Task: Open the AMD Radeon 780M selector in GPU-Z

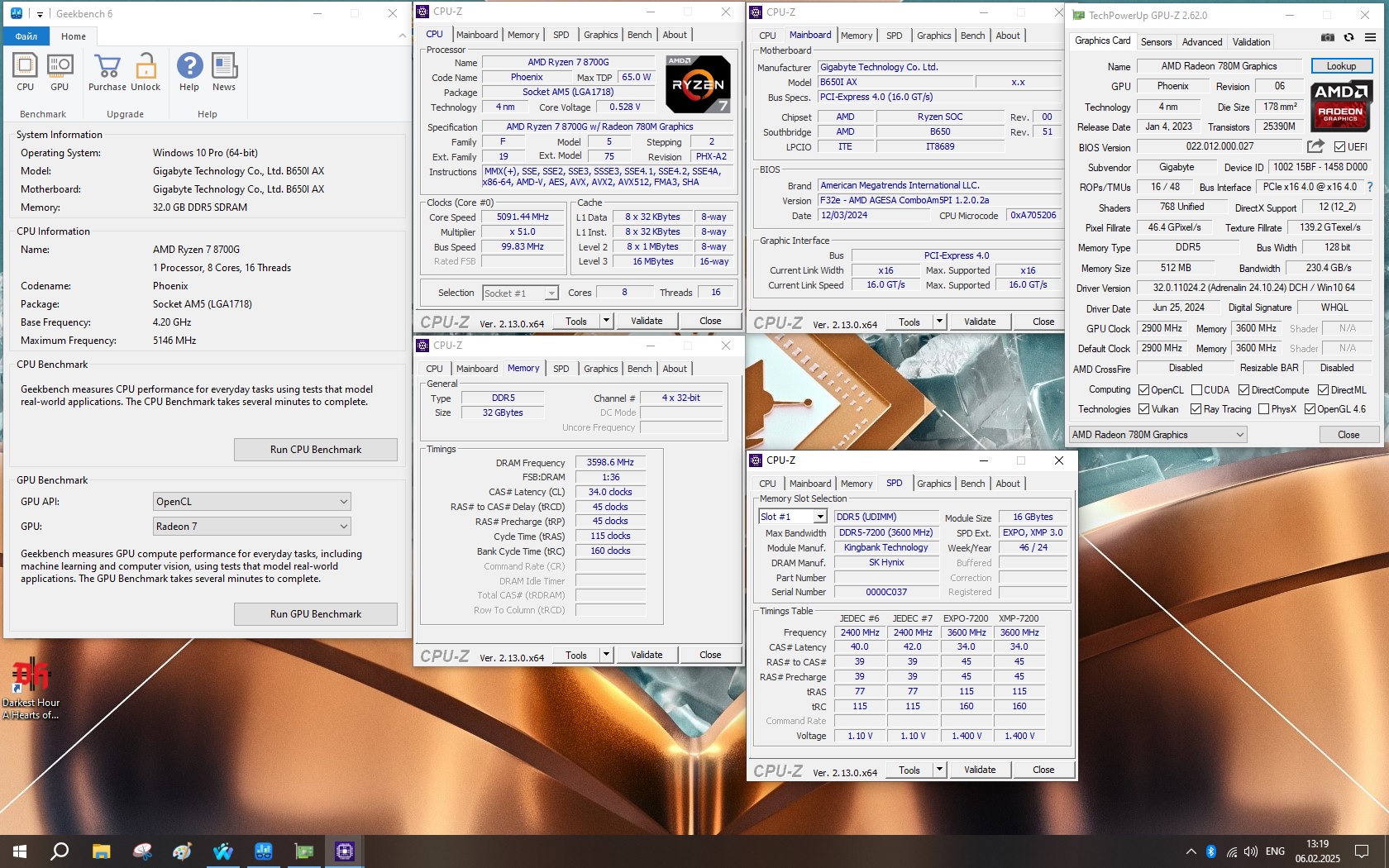Action: tap(1157, 435)
